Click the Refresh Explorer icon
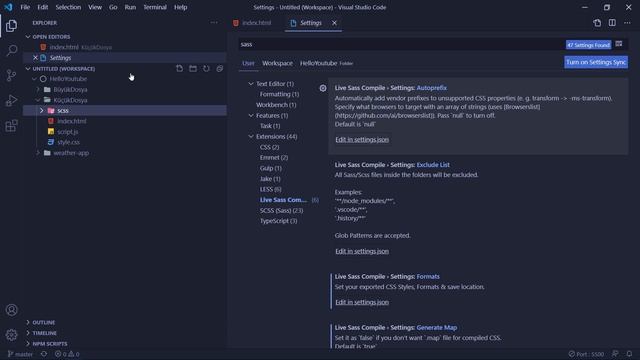 [x=207, y=69]
